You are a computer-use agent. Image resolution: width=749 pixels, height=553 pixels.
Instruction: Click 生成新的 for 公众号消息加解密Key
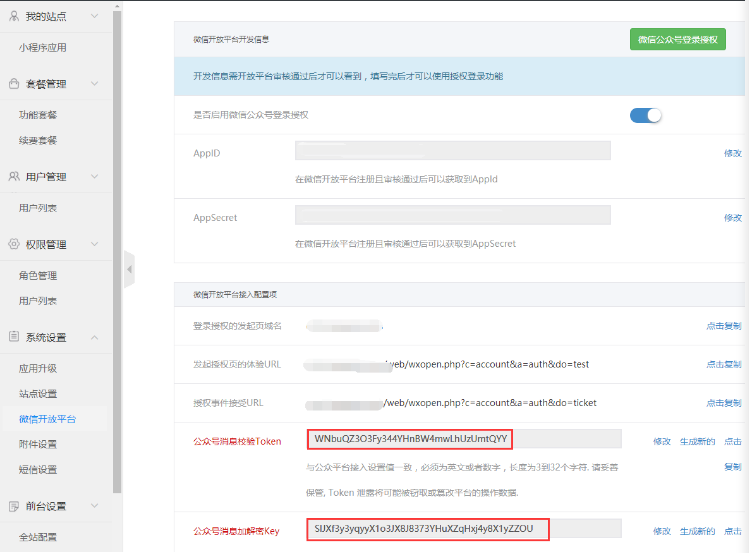697,531
